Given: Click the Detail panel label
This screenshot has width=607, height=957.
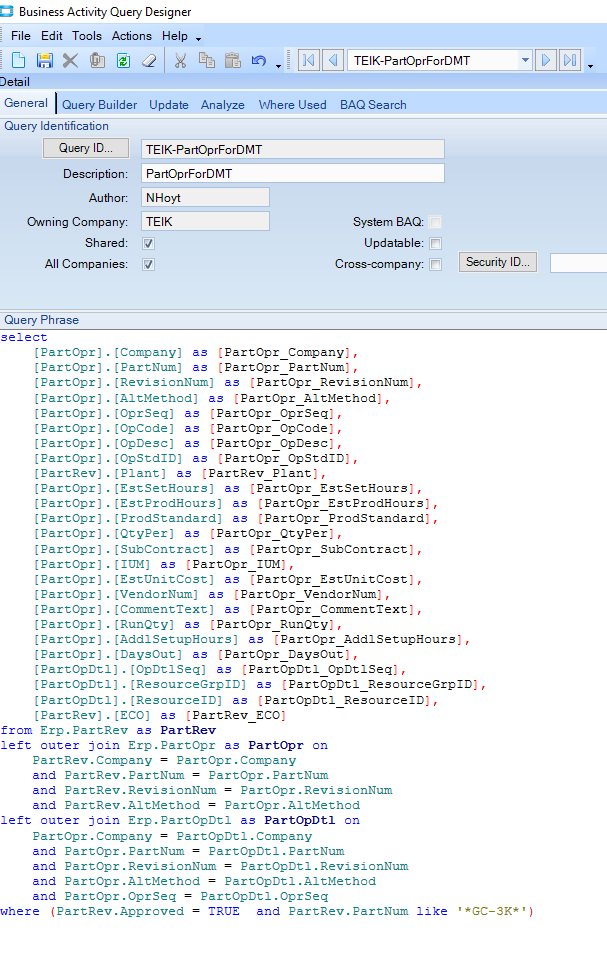Looking at the screenshot, I should click(15, 82).
